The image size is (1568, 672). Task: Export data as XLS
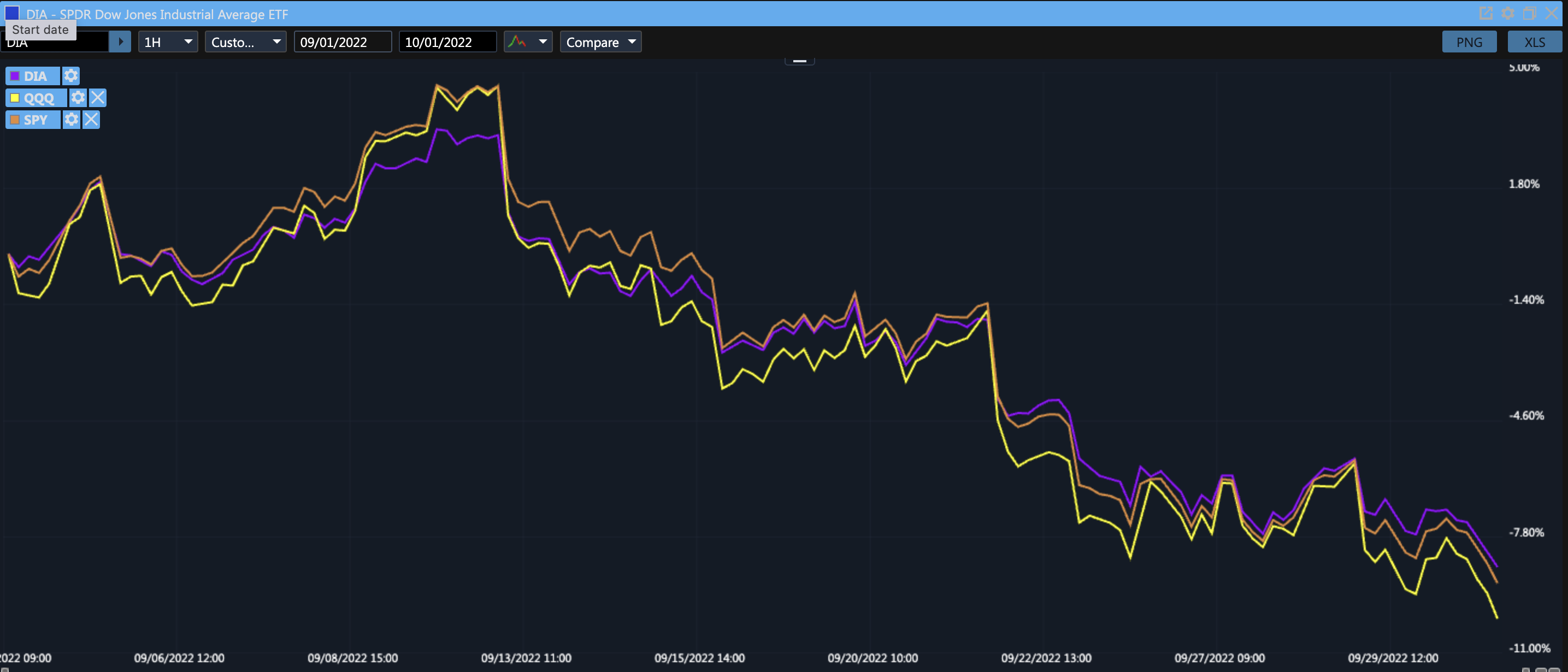(1535, 42)
